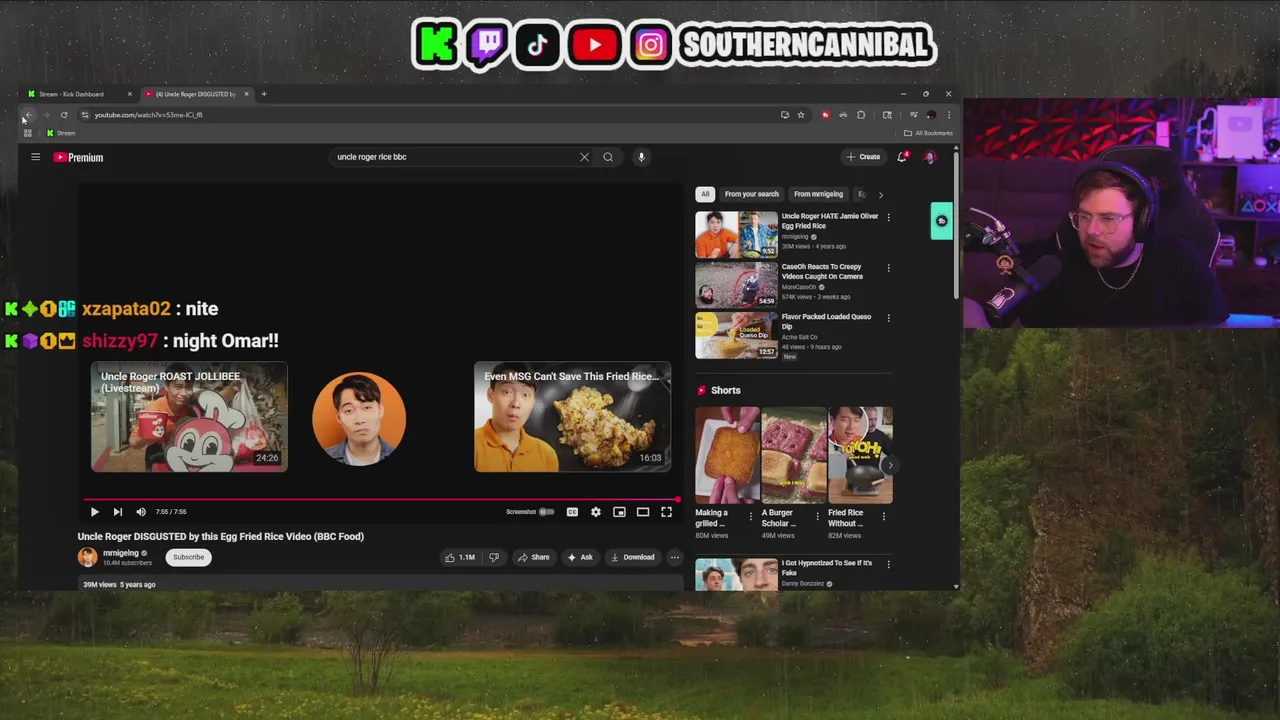Open options for Fried Rice Without short

pyautogui.click(x=884, y=517)
